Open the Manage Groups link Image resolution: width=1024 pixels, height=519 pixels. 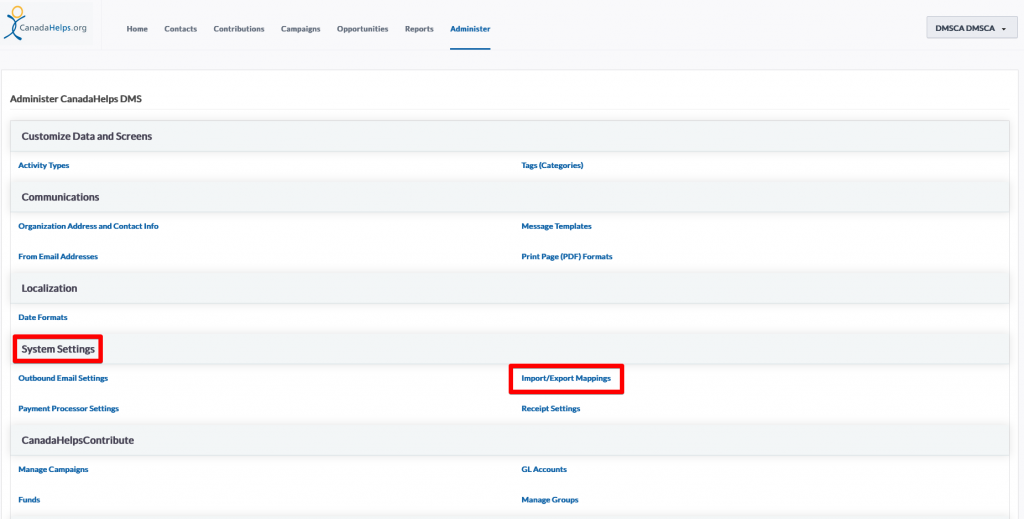(550, 499)
